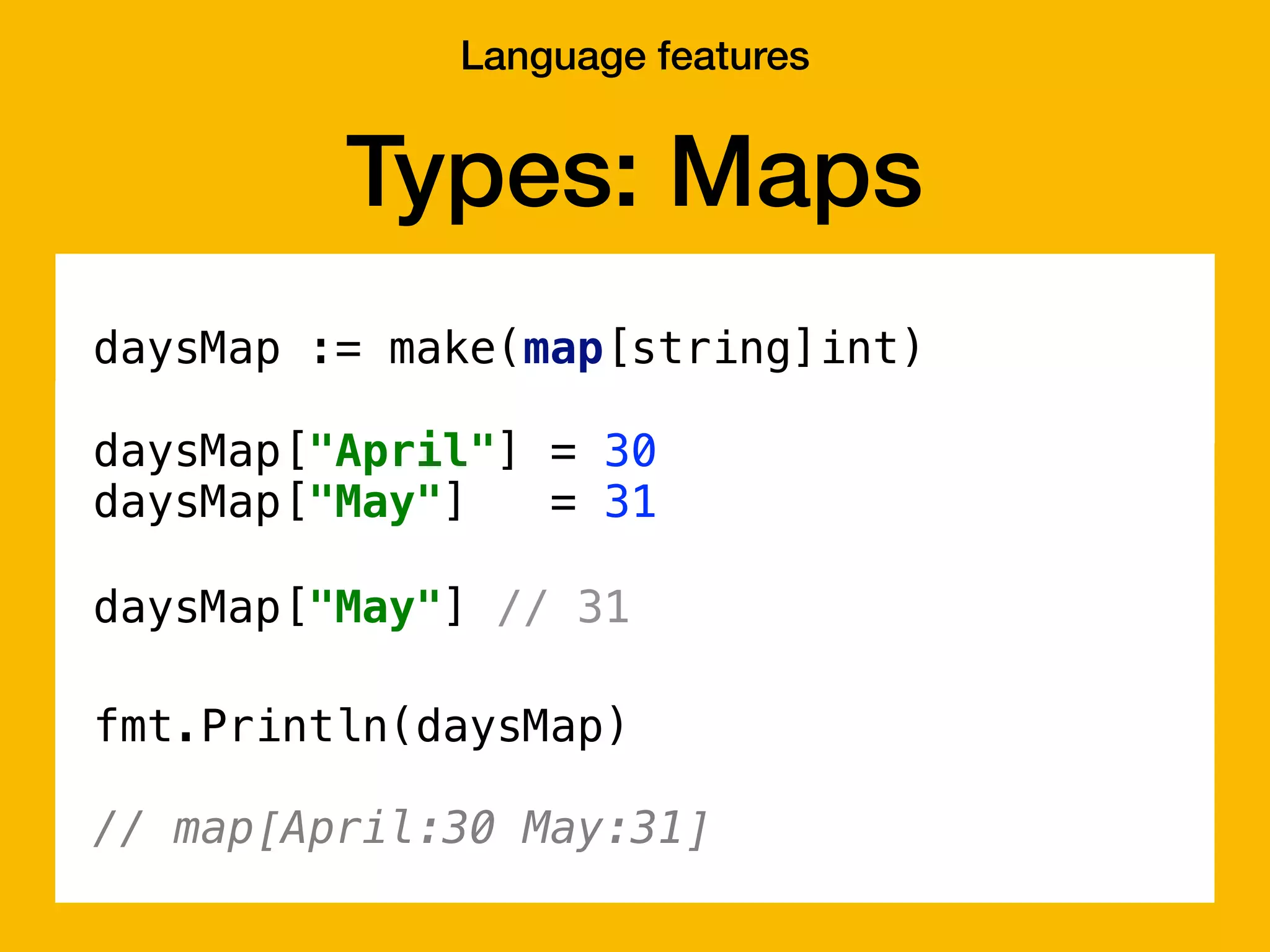This screenshot has width=1270, height=952.
Task: Click '[string]int)' type expression
Action: pyautogui.click(x=766, y=349)
